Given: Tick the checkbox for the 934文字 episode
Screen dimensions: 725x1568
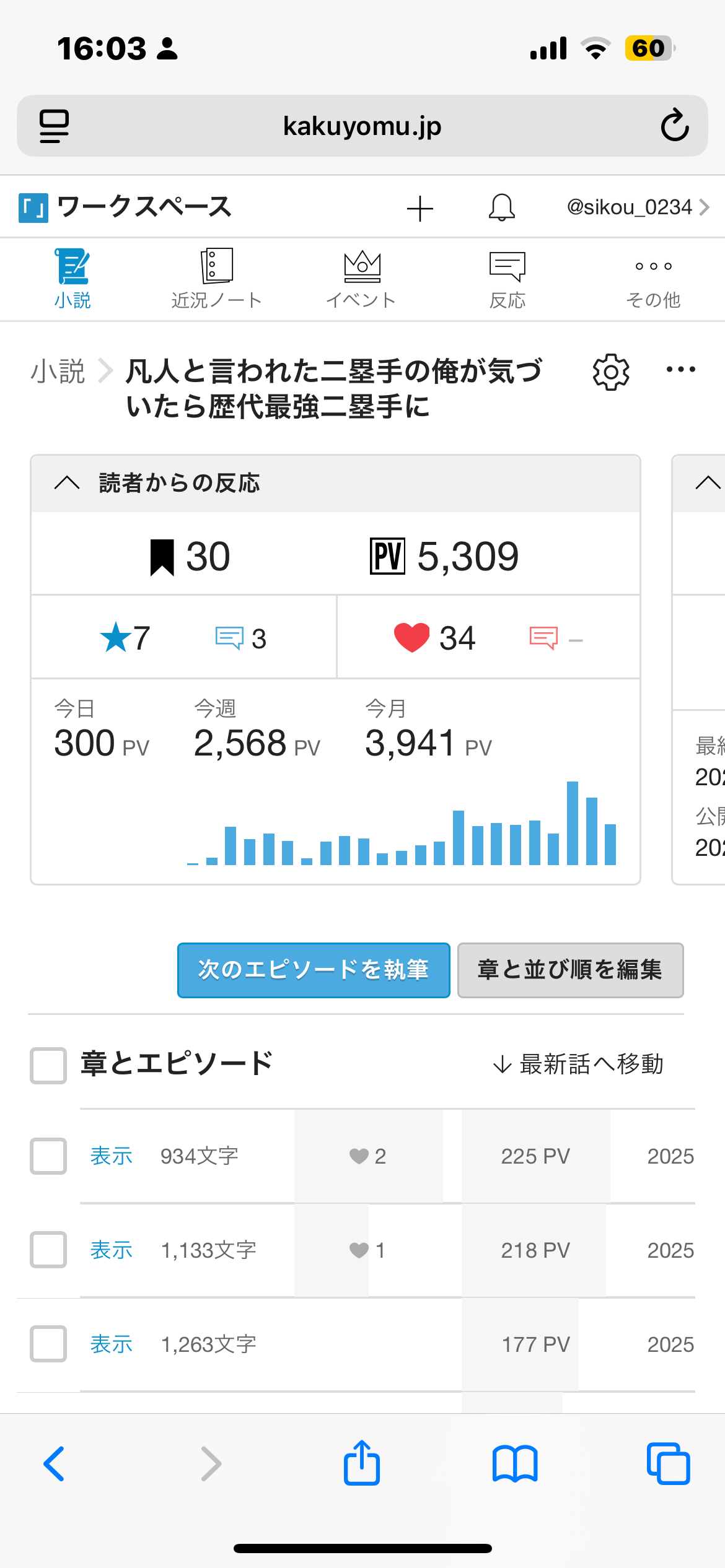Looking at the screenshot, I should [48, 1156].
